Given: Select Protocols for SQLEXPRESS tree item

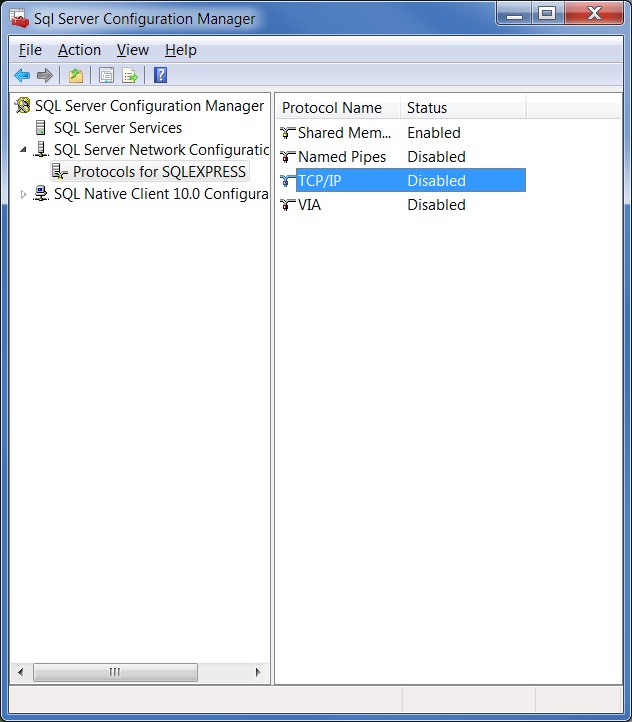Looking at the screenshot, I should pyautogui.click(x=159, y=172).
